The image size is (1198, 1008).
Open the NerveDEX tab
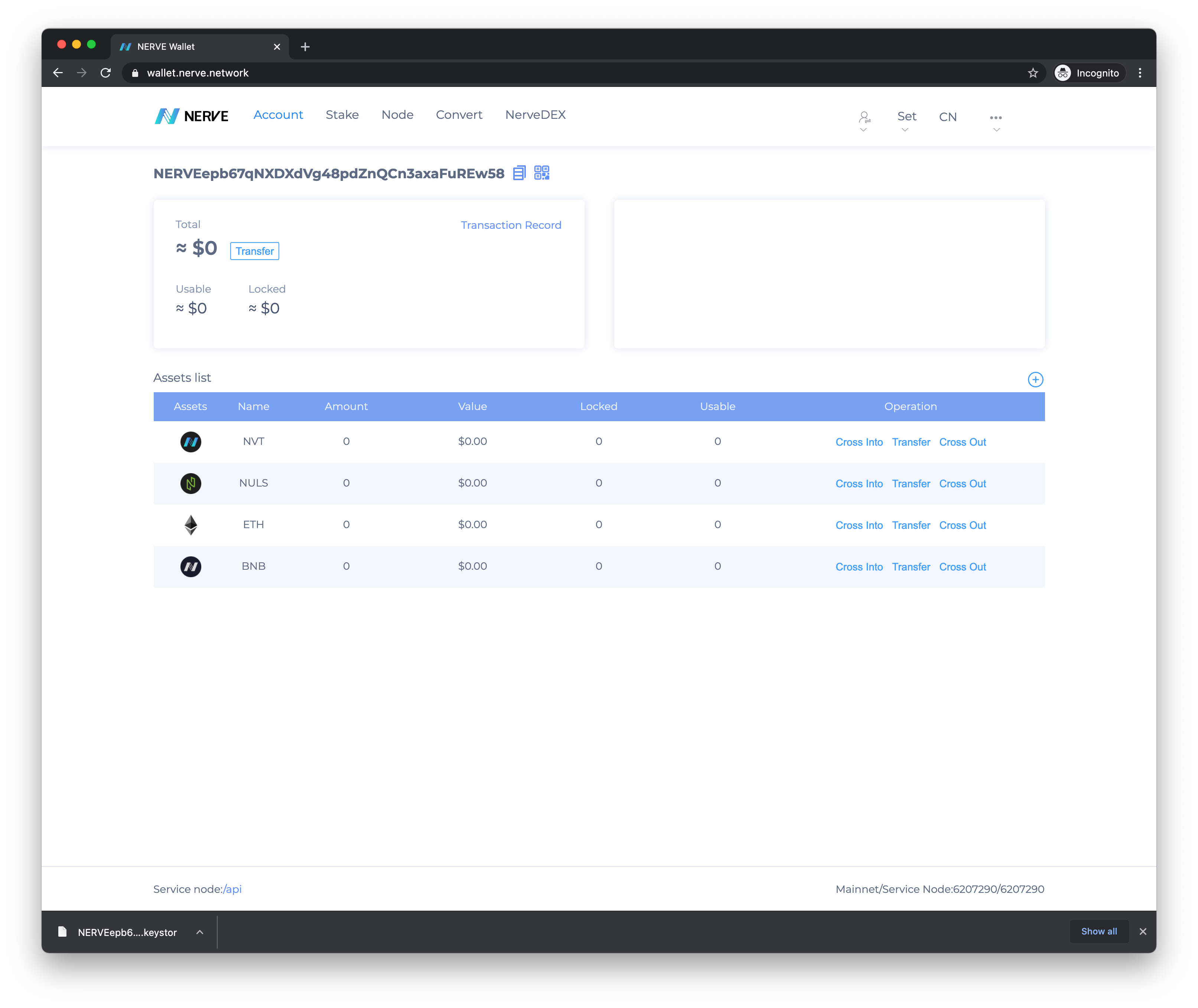535,115
